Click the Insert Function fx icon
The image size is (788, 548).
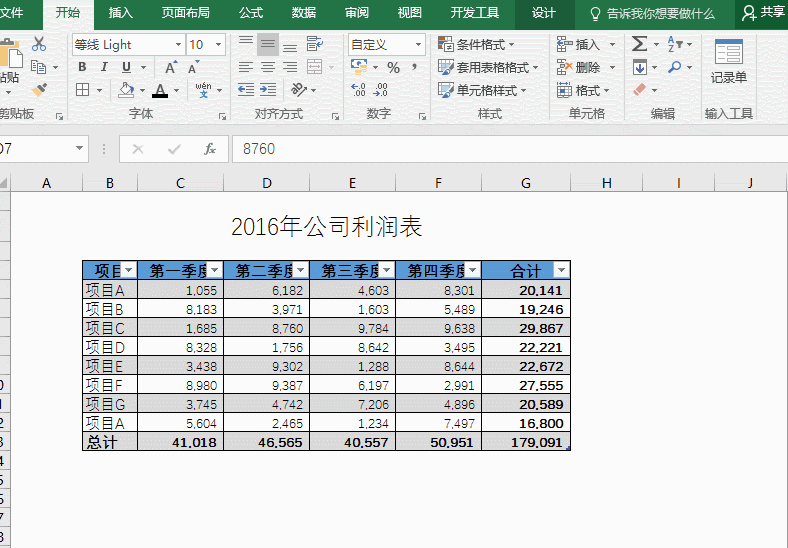pos(210,149)
